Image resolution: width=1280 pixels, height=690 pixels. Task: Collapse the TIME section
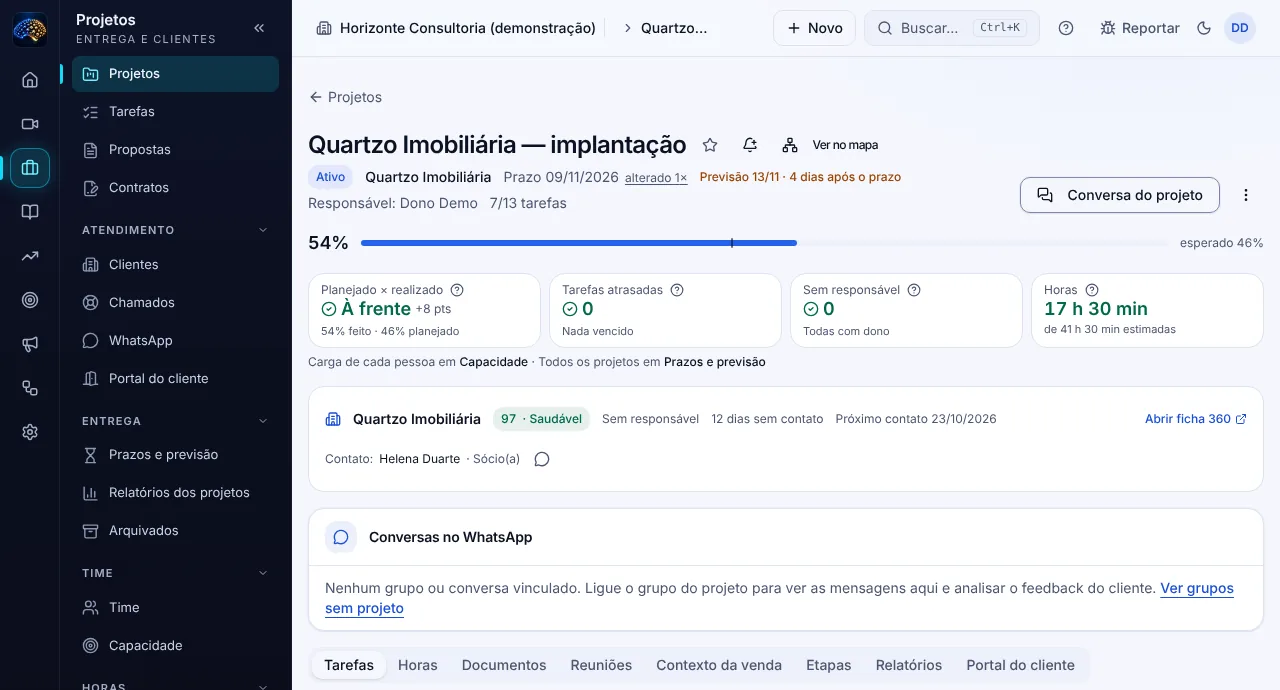point(263,573)
